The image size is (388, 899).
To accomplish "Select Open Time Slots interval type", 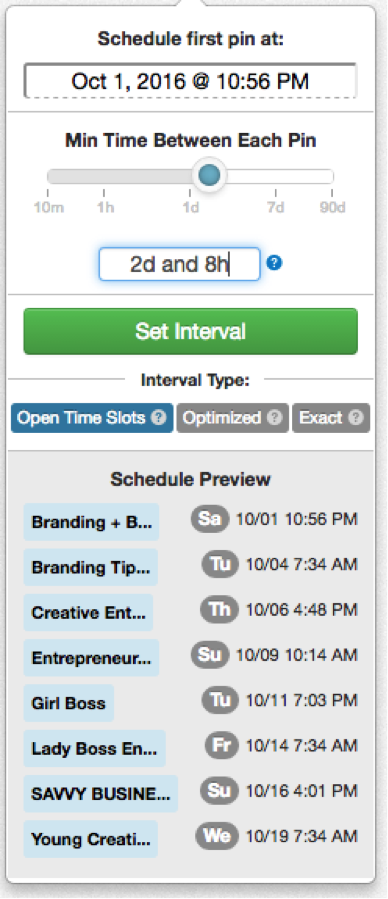I will (92, 418).
